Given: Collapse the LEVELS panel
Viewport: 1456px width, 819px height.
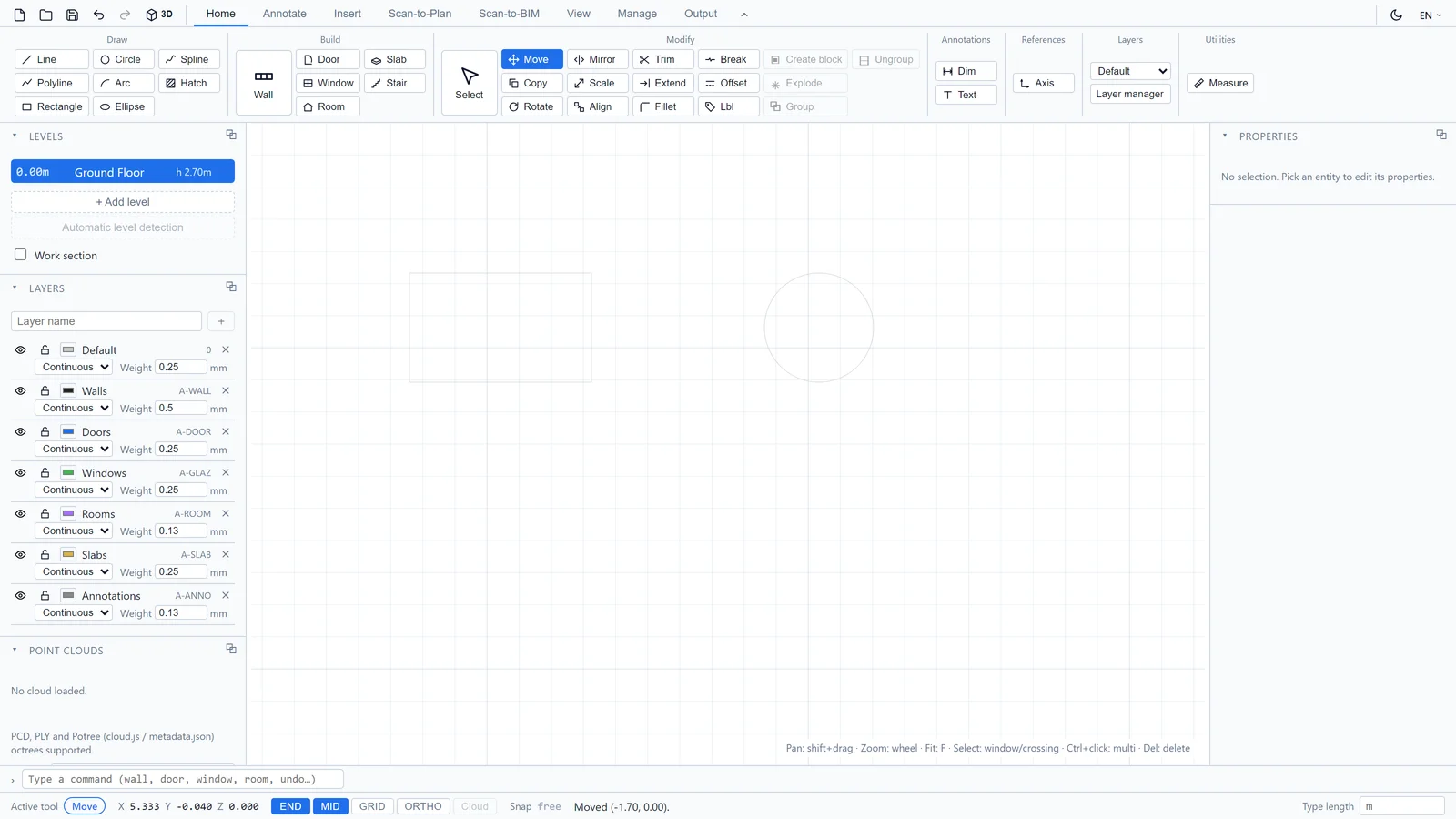Looking at the screenshot, I should pyautogui.click(x=15, y=136).
